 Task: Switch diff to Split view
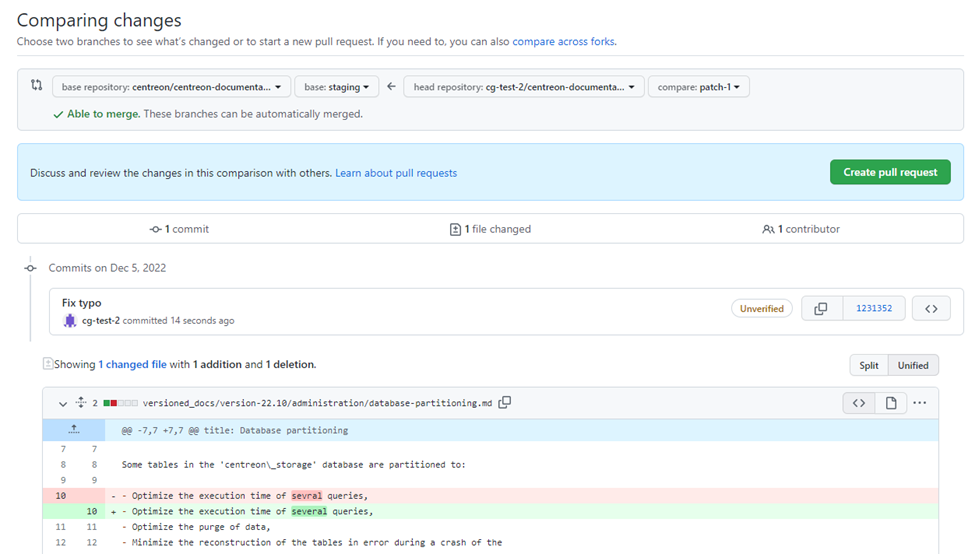click(x=869, y=365)
